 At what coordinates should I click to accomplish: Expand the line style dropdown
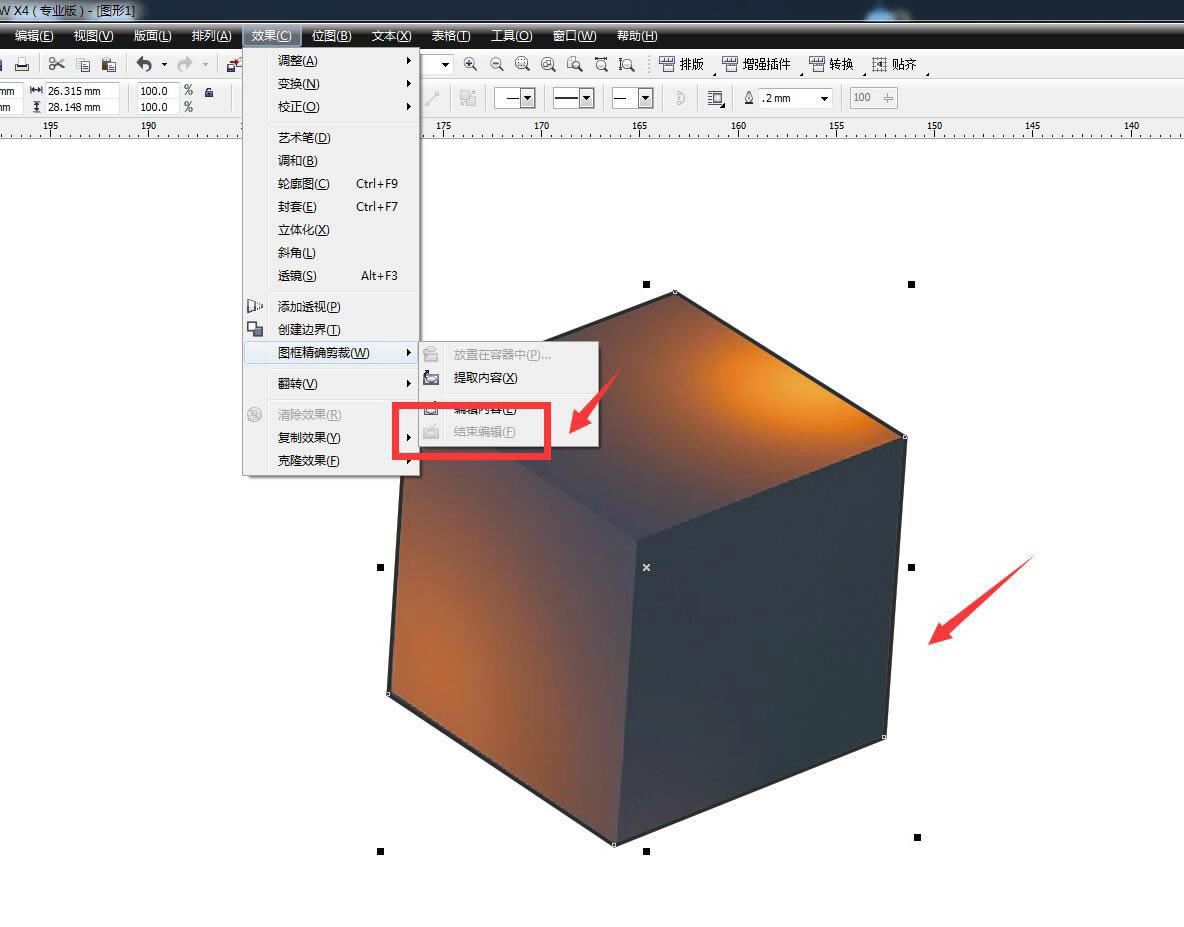click(x=574, y=98)
